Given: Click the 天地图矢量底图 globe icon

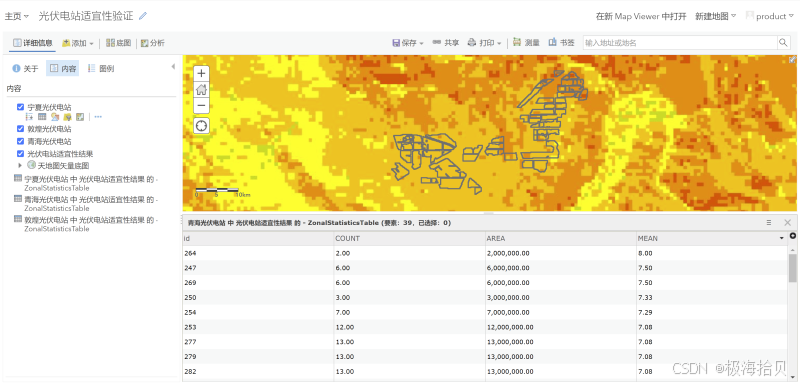Looking at the screenshot, I should 31,165.
